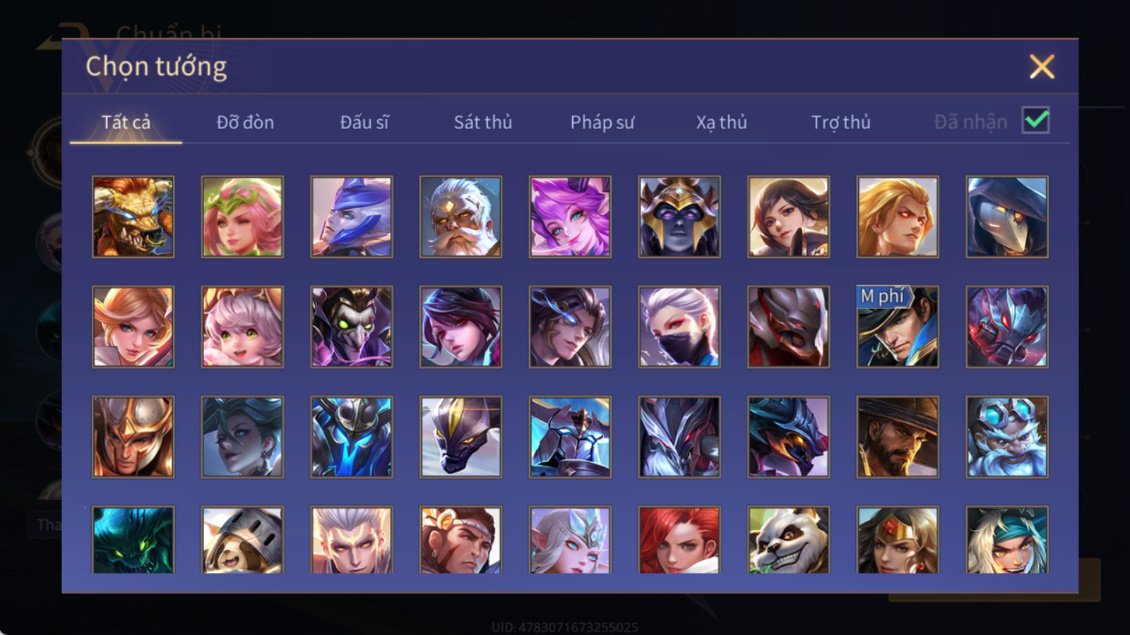
Task: Pick the blue-bearded goggles dwarf hero
Action: tap(1007, 437)
